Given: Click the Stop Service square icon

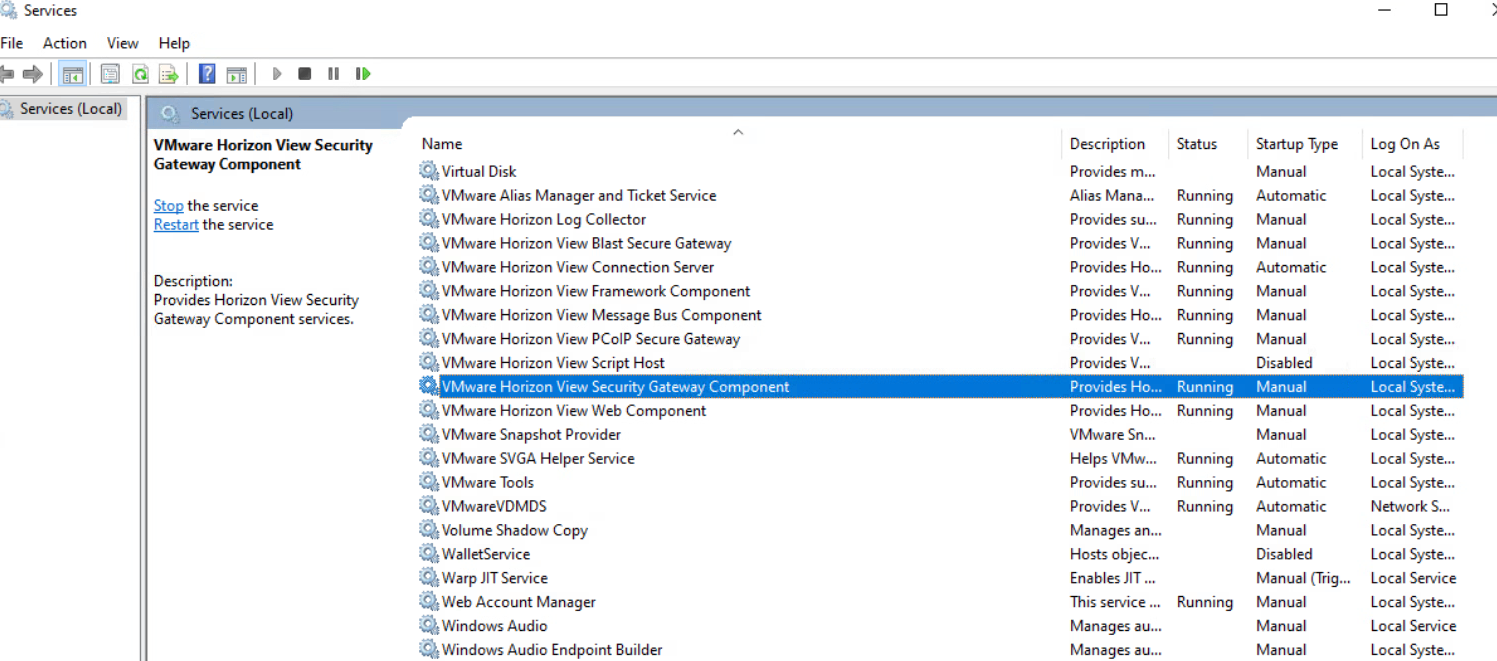Looking at the screenshot, I should tap(305, 74).
